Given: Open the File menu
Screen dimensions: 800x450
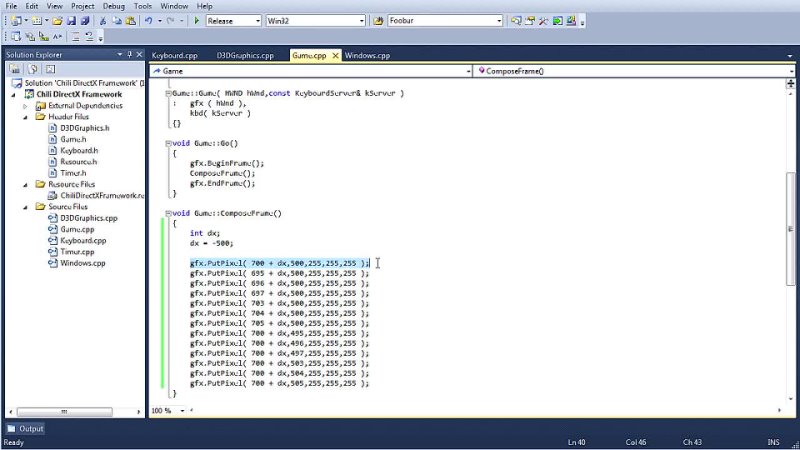Looking at the screenshot, I should coord(11,6).
